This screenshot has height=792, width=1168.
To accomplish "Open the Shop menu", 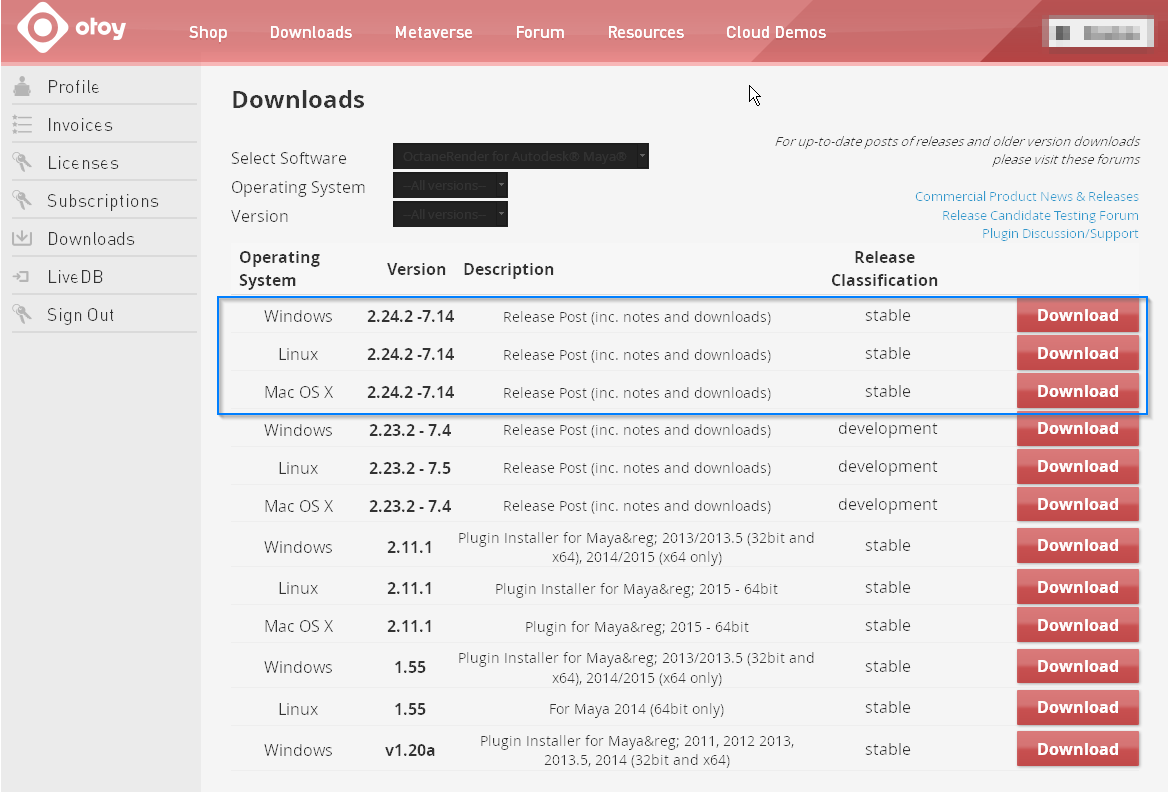I will click(x=208, y=32).
